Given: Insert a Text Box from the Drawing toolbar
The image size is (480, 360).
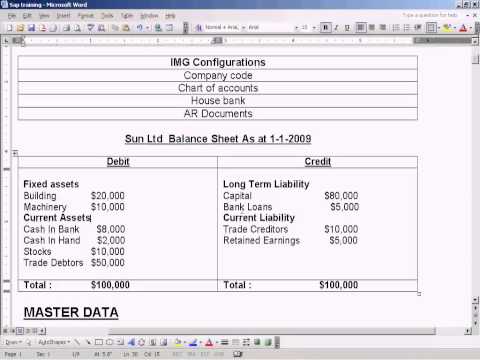Looking at the screenshot, I should (120, 342).
